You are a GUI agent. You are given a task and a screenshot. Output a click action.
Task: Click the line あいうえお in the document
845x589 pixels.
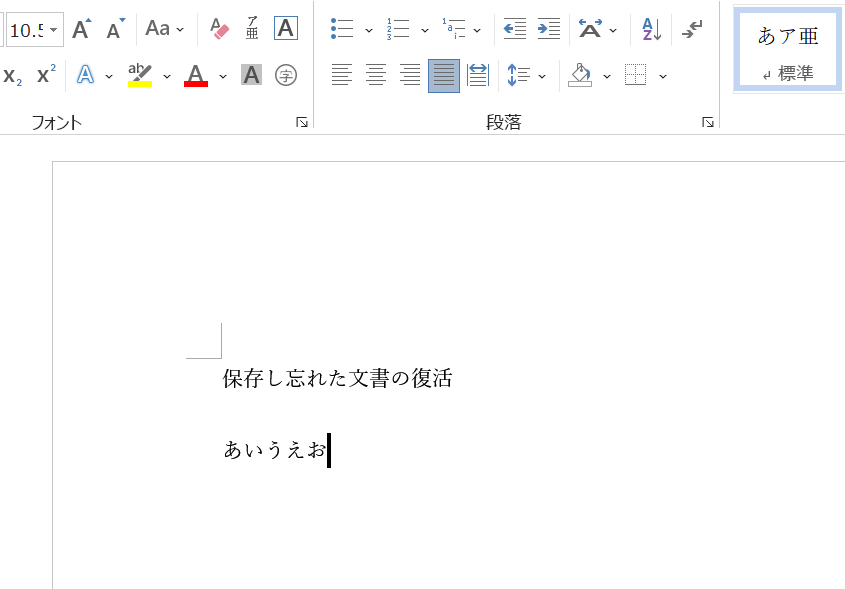click(x=275, y=449)
